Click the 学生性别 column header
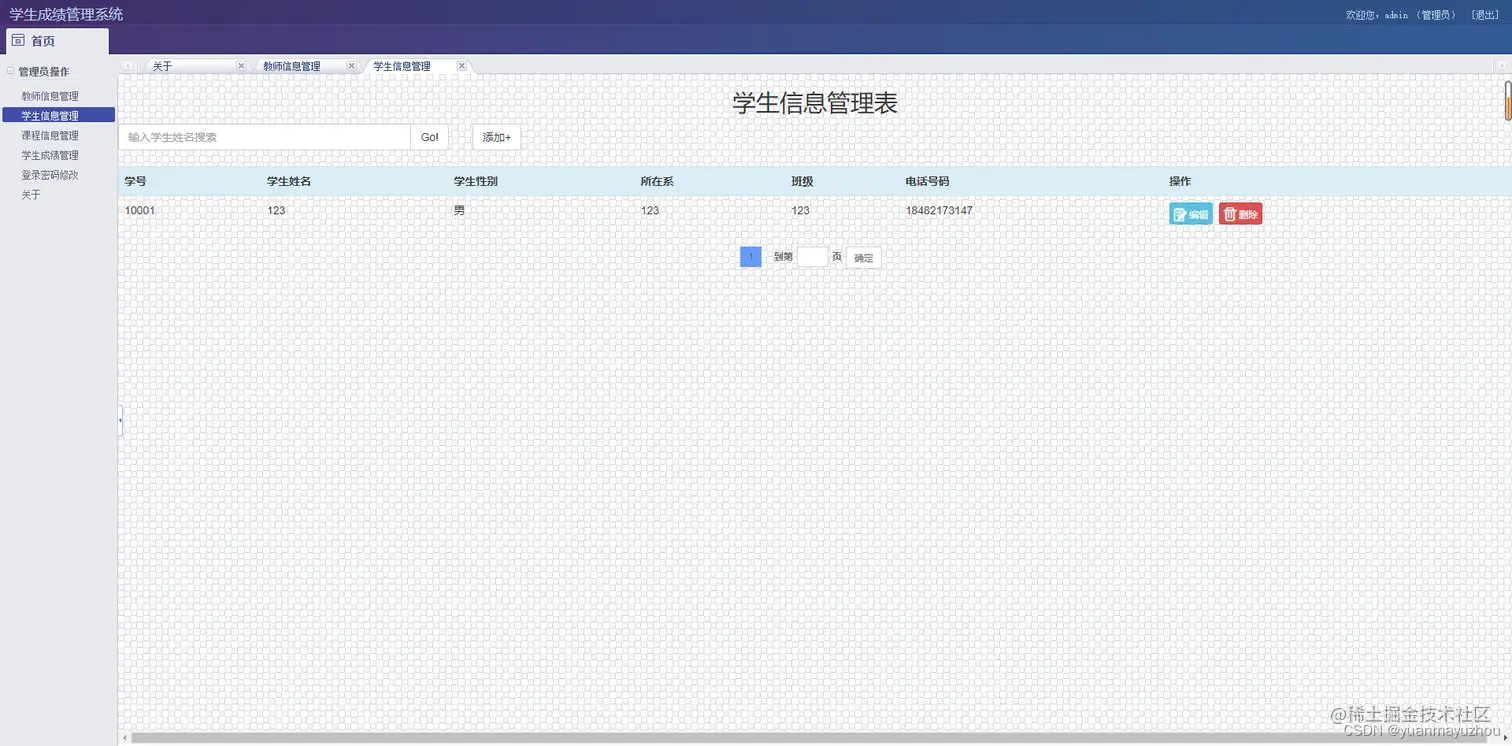This screenshot has width=1512, height=746. [476, 181]
